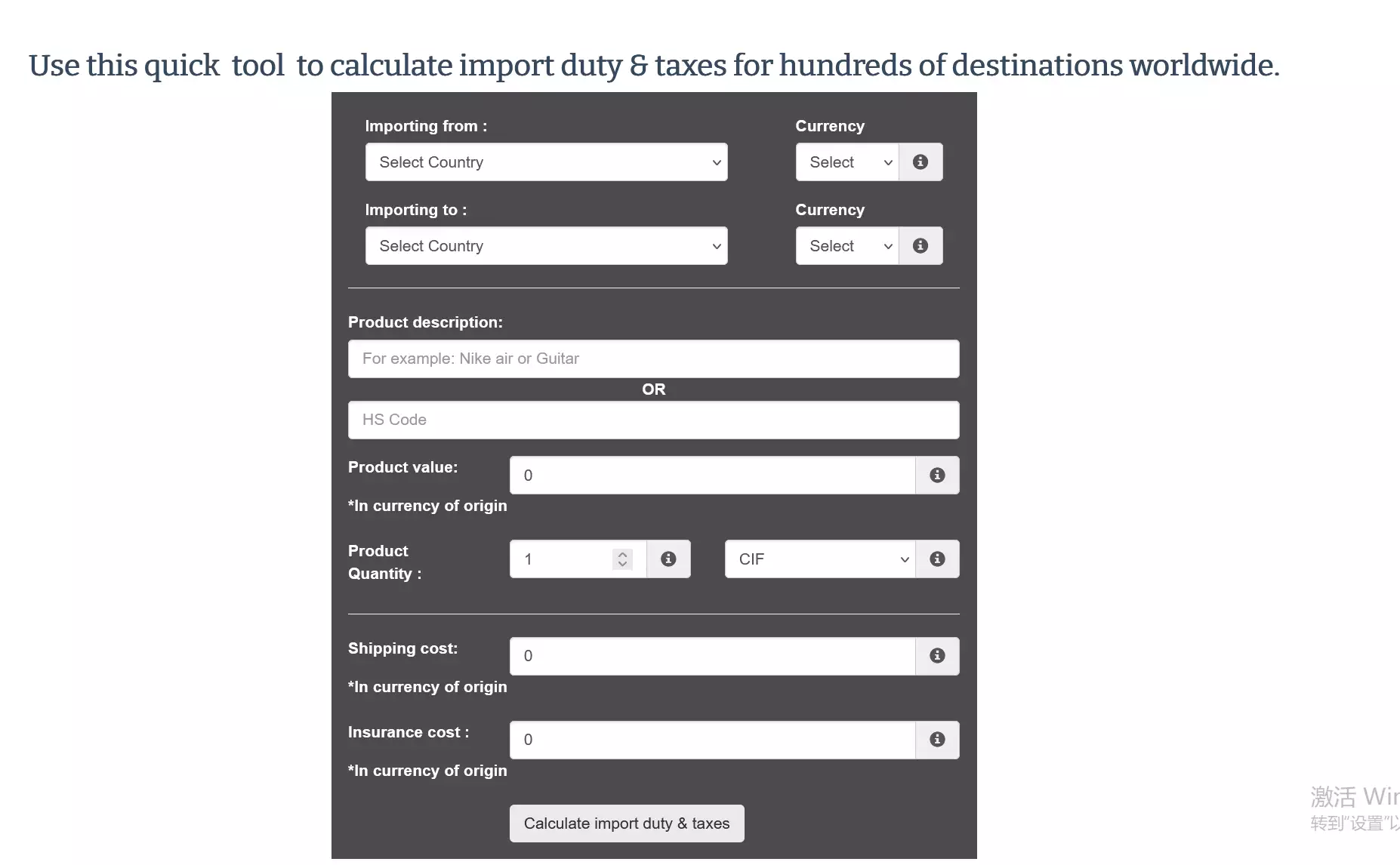
Task: Click info icon next to CIF dropdown
Action: 937,559
